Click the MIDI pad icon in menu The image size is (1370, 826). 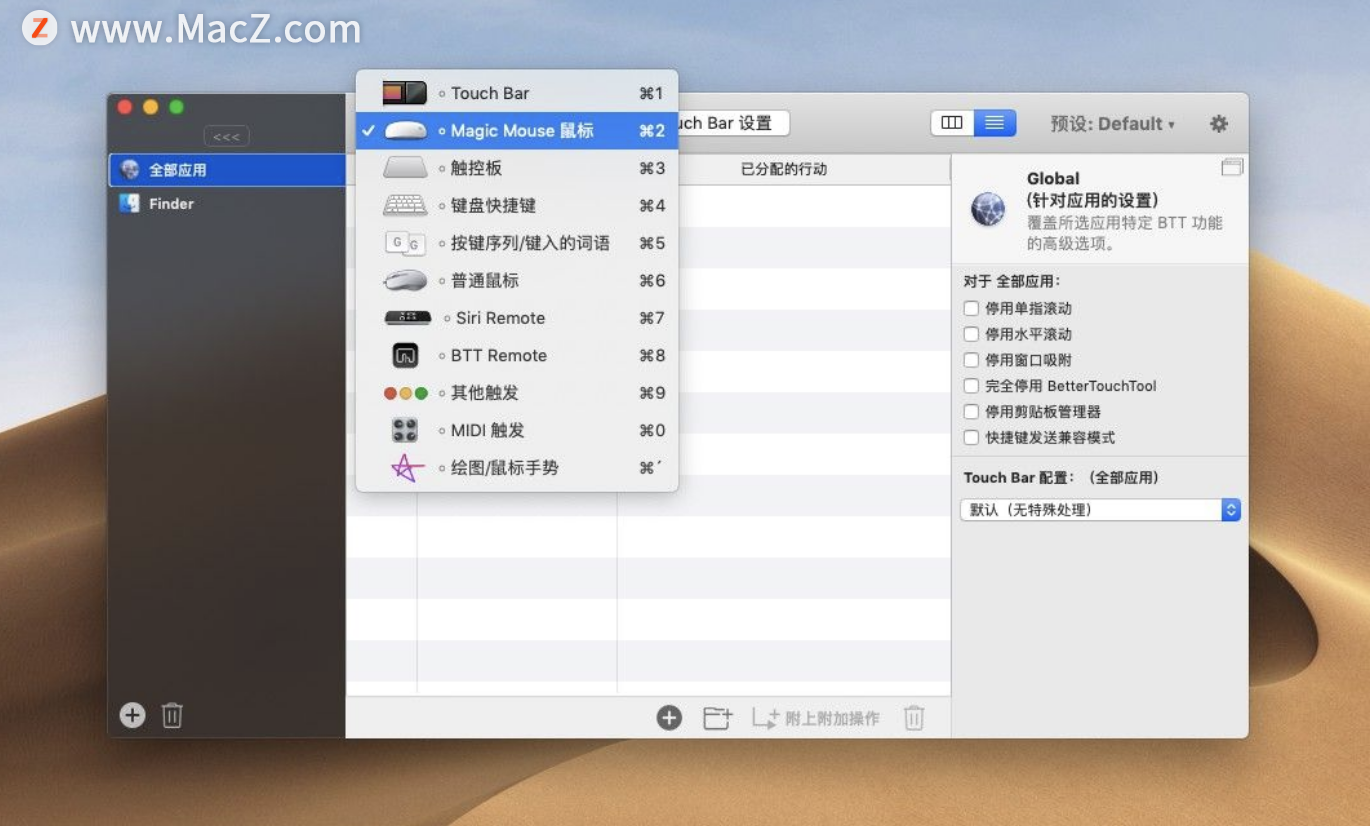point(405,430)
